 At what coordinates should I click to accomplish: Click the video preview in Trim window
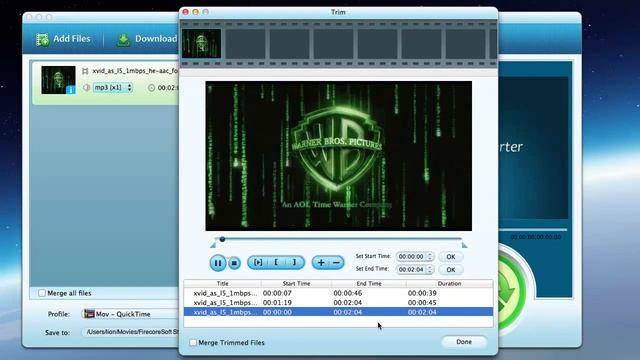(x=338, y=156)
